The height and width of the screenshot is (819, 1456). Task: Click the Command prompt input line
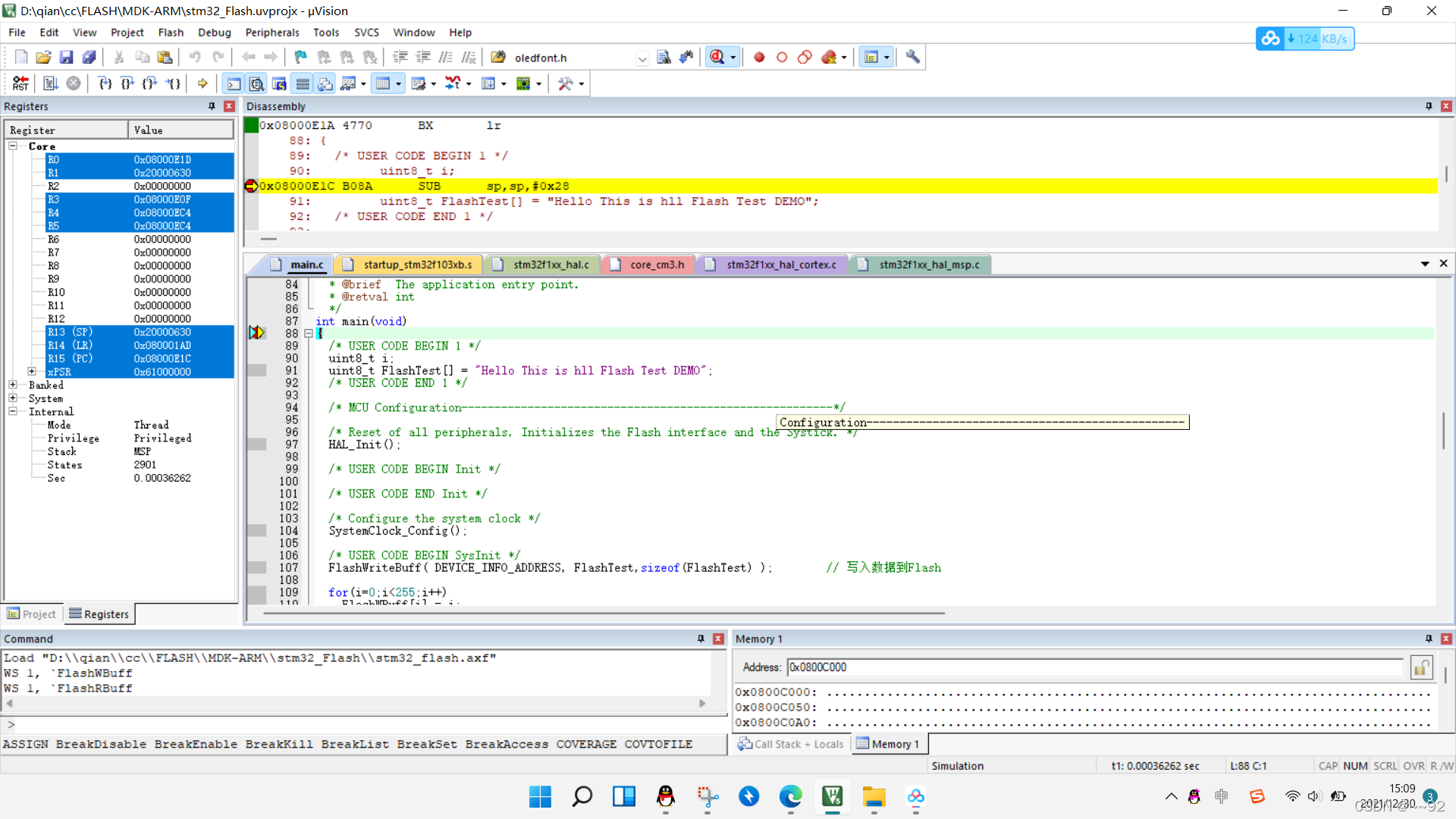(x=364, y=725)
